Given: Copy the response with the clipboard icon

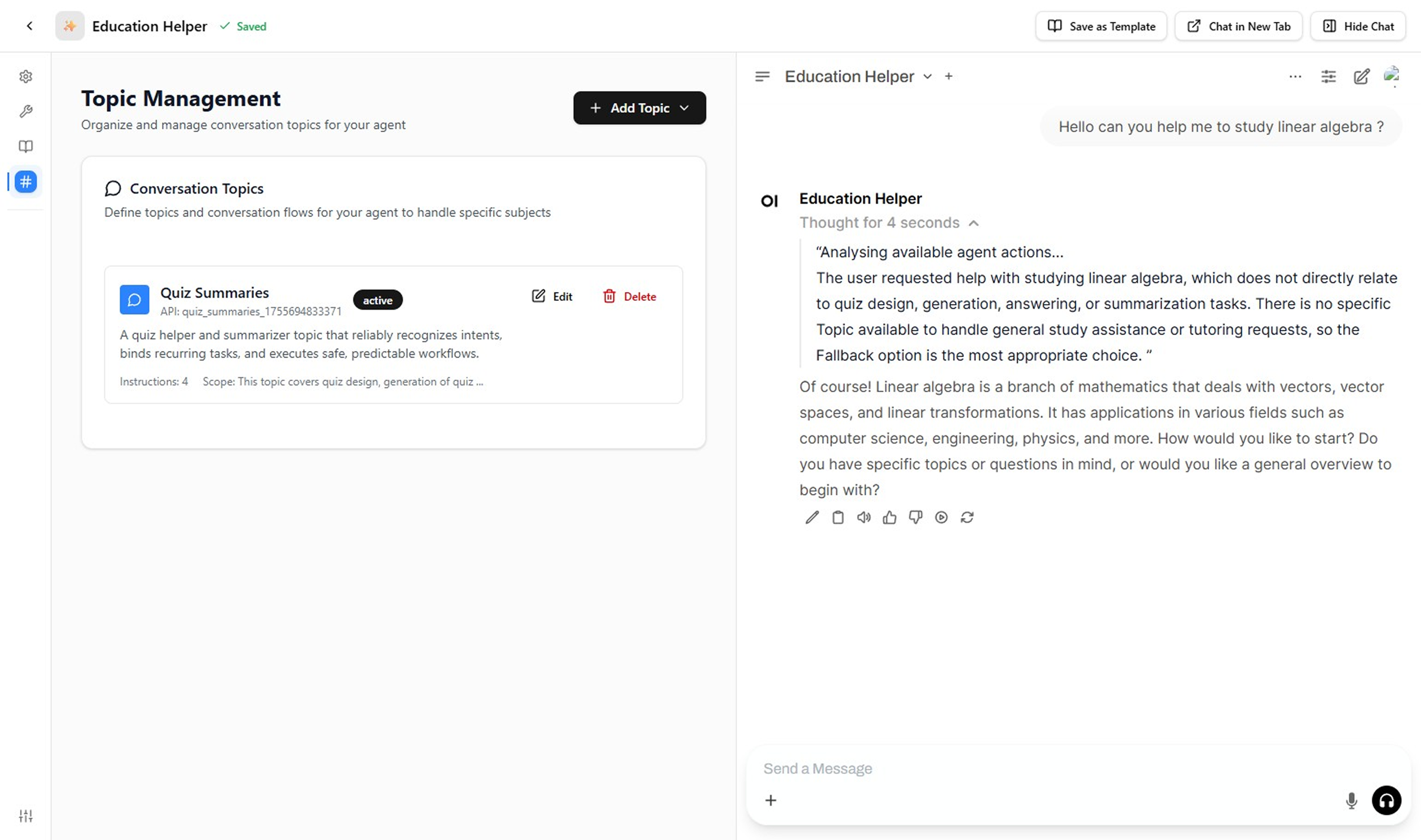Looking at the screenshot, I should (837, 518).
